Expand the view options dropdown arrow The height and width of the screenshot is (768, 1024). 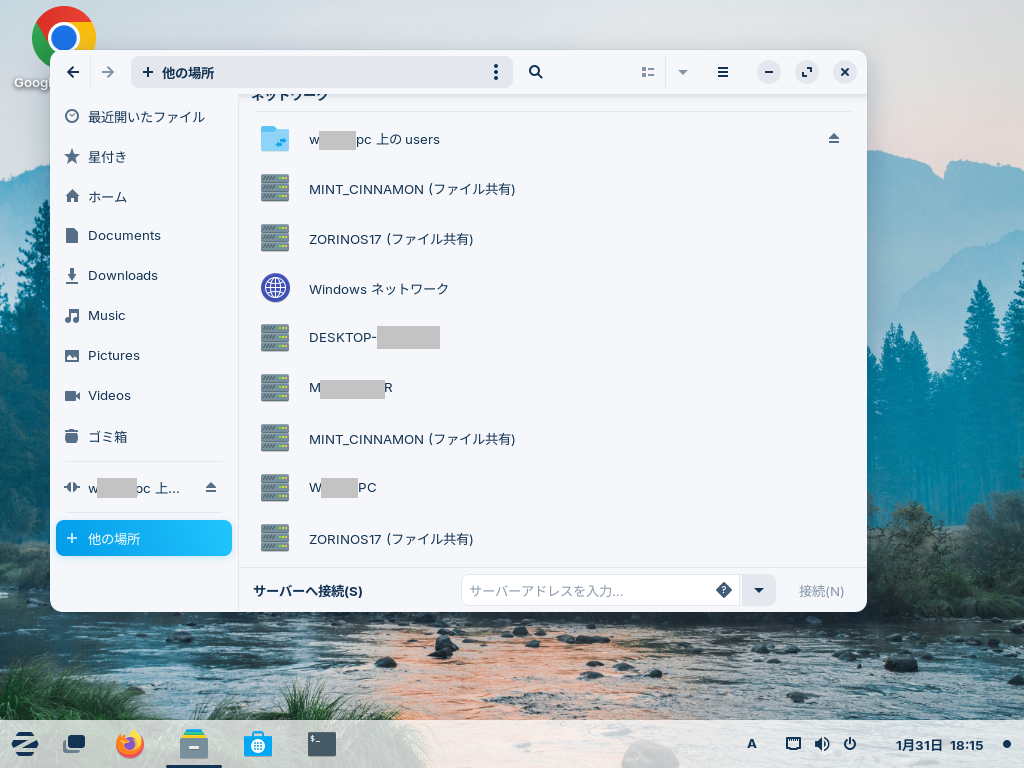tap(683, 72)
